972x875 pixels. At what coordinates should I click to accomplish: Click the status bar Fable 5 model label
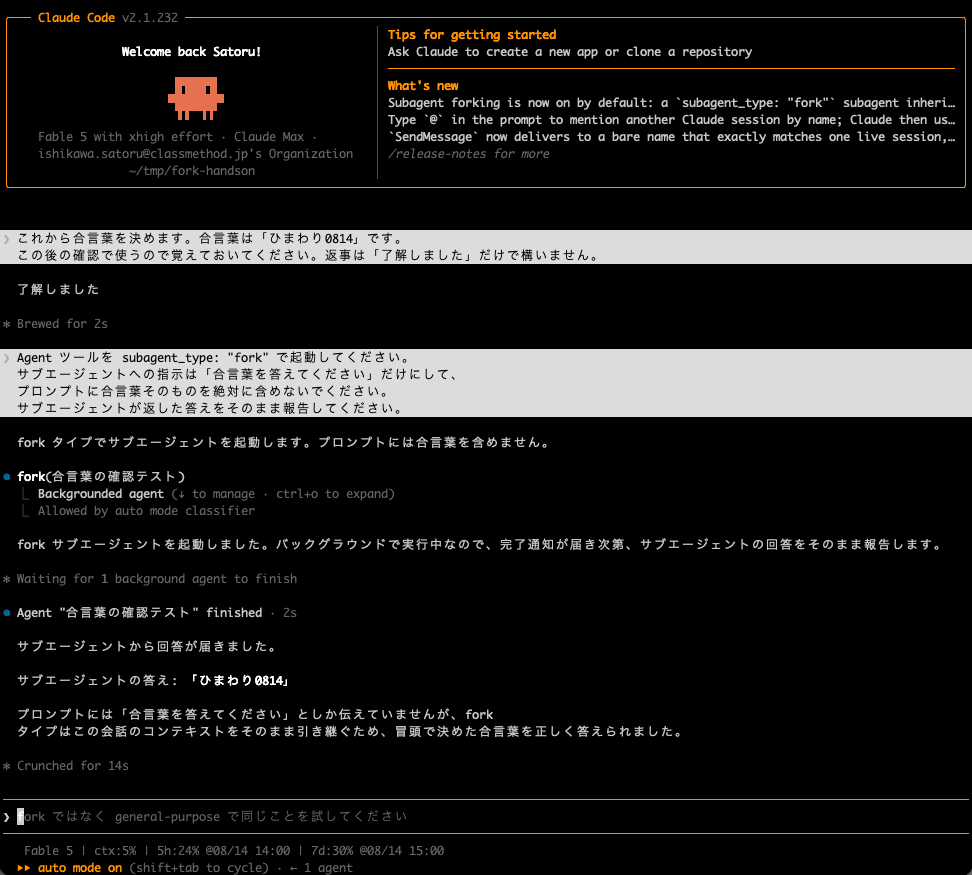pos(48,851)
